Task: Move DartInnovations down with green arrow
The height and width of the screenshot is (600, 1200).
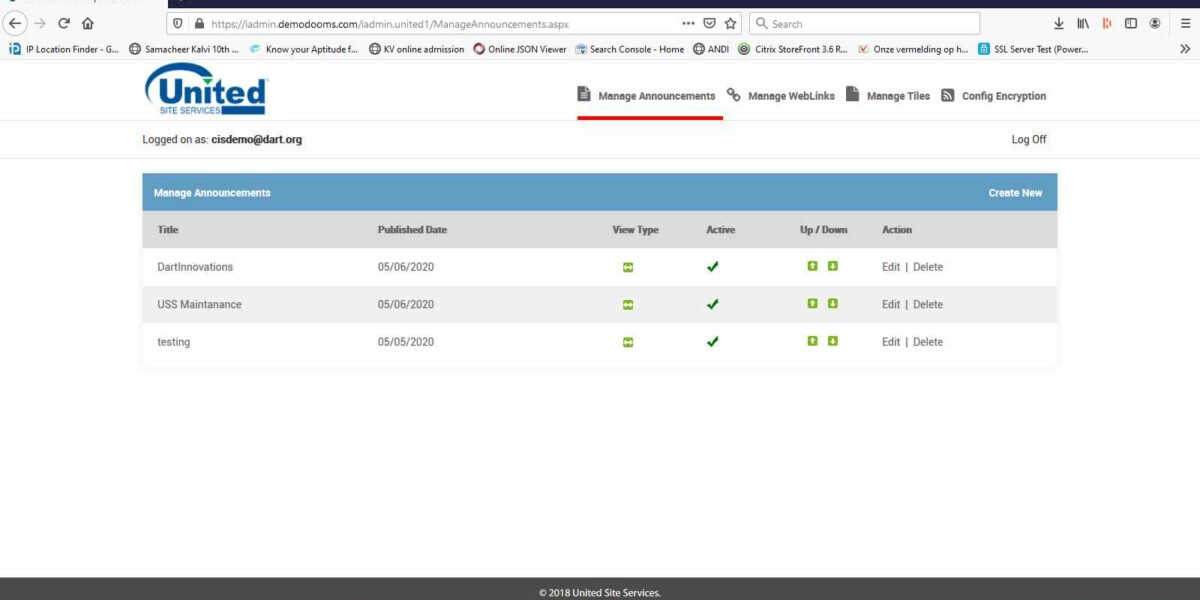Action: (x=832, y=267)
